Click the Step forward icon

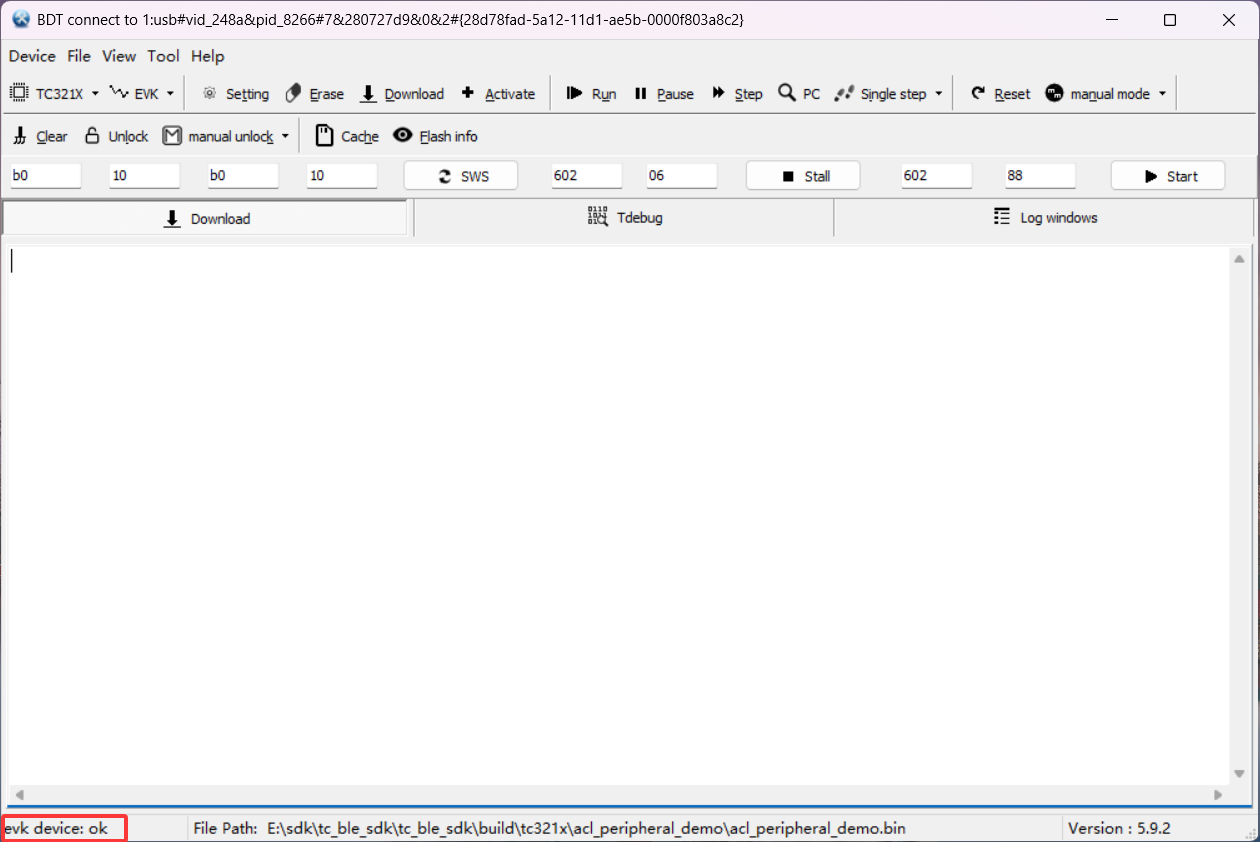(x=718, y=93)
